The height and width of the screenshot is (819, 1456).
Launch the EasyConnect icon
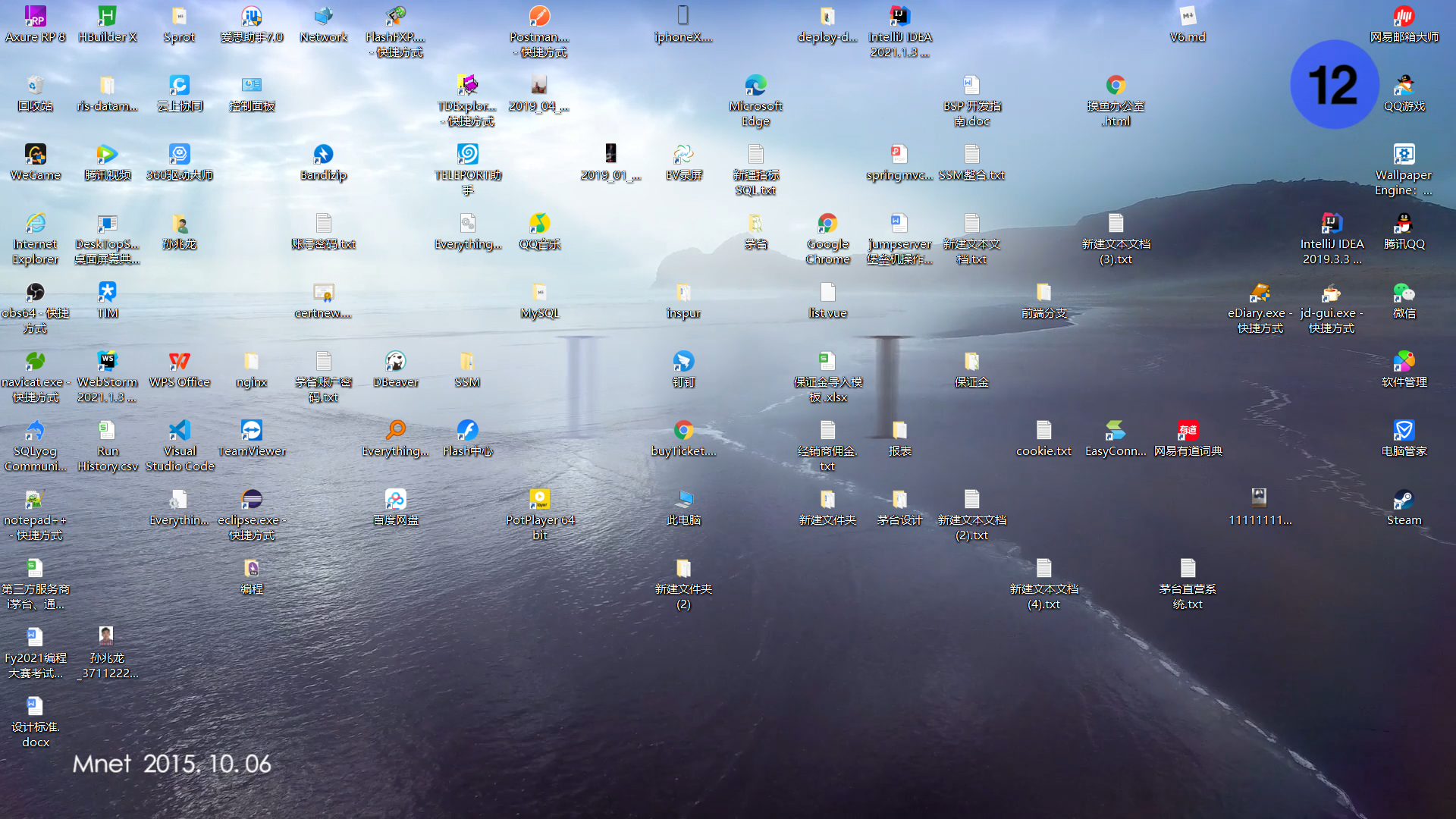tap(1116, 439)
